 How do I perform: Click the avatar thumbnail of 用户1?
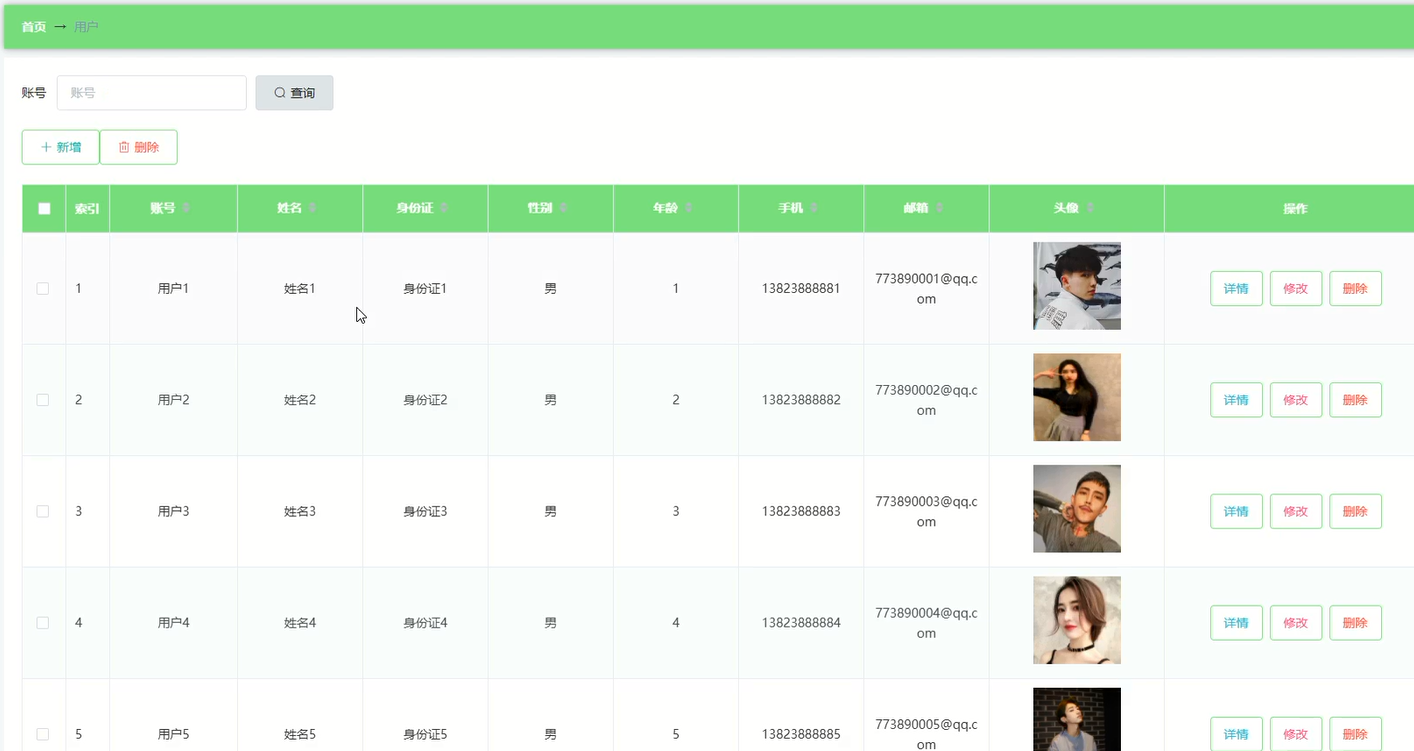1077,286
